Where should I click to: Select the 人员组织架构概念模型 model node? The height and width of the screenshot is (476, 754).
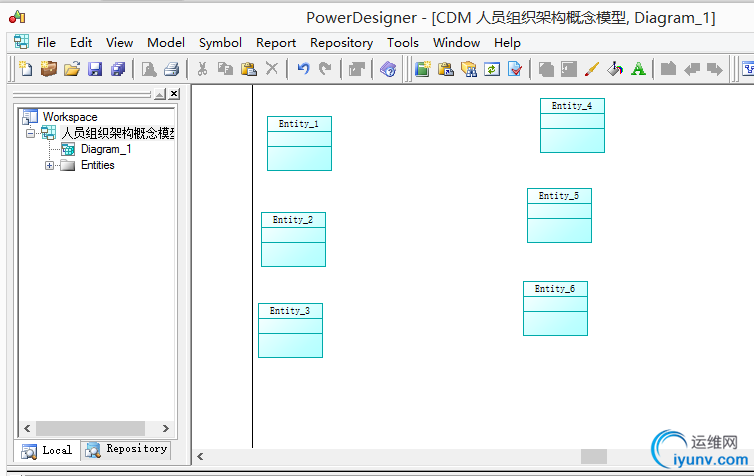point(118,133)
